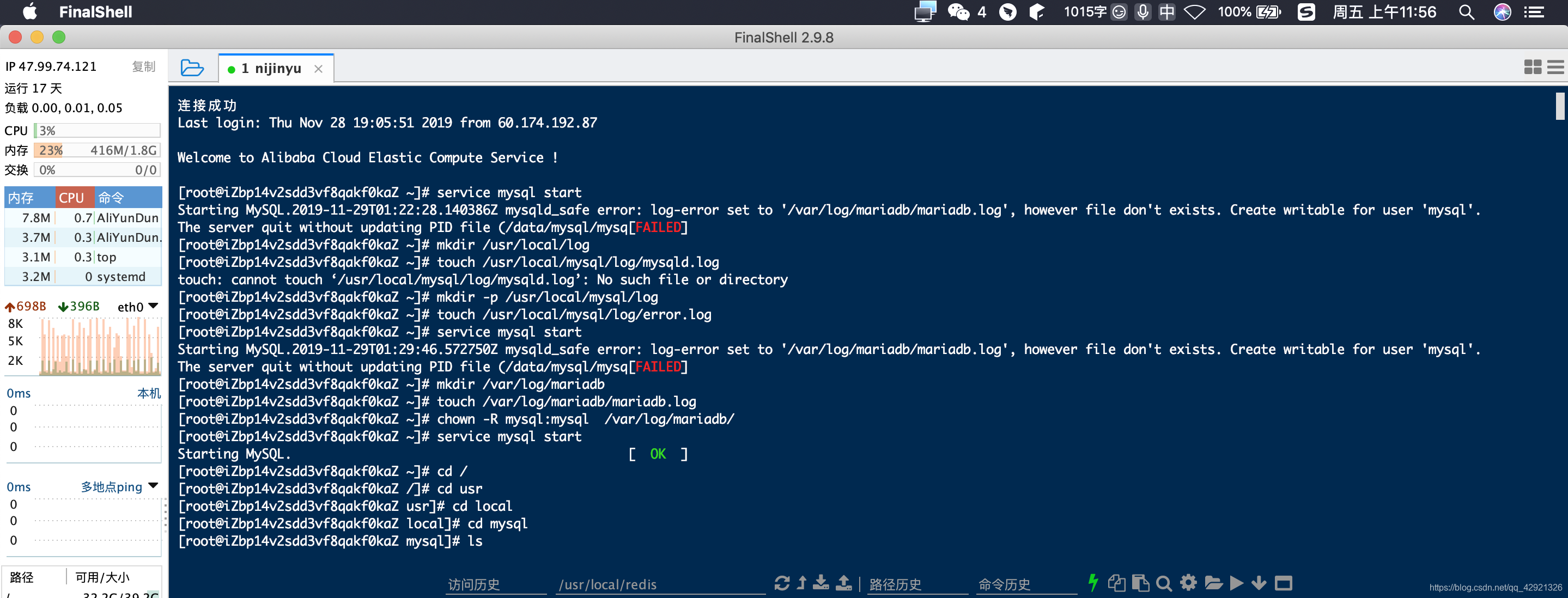The height and width of the screenshot is (598, 1568).
Task: Click the refresh directory icon
Action: point(782,583)
